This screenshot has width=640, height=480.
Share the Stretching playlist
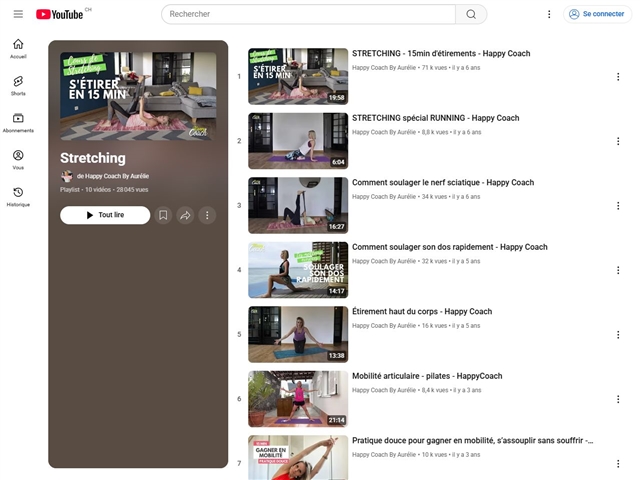(185, 215)
